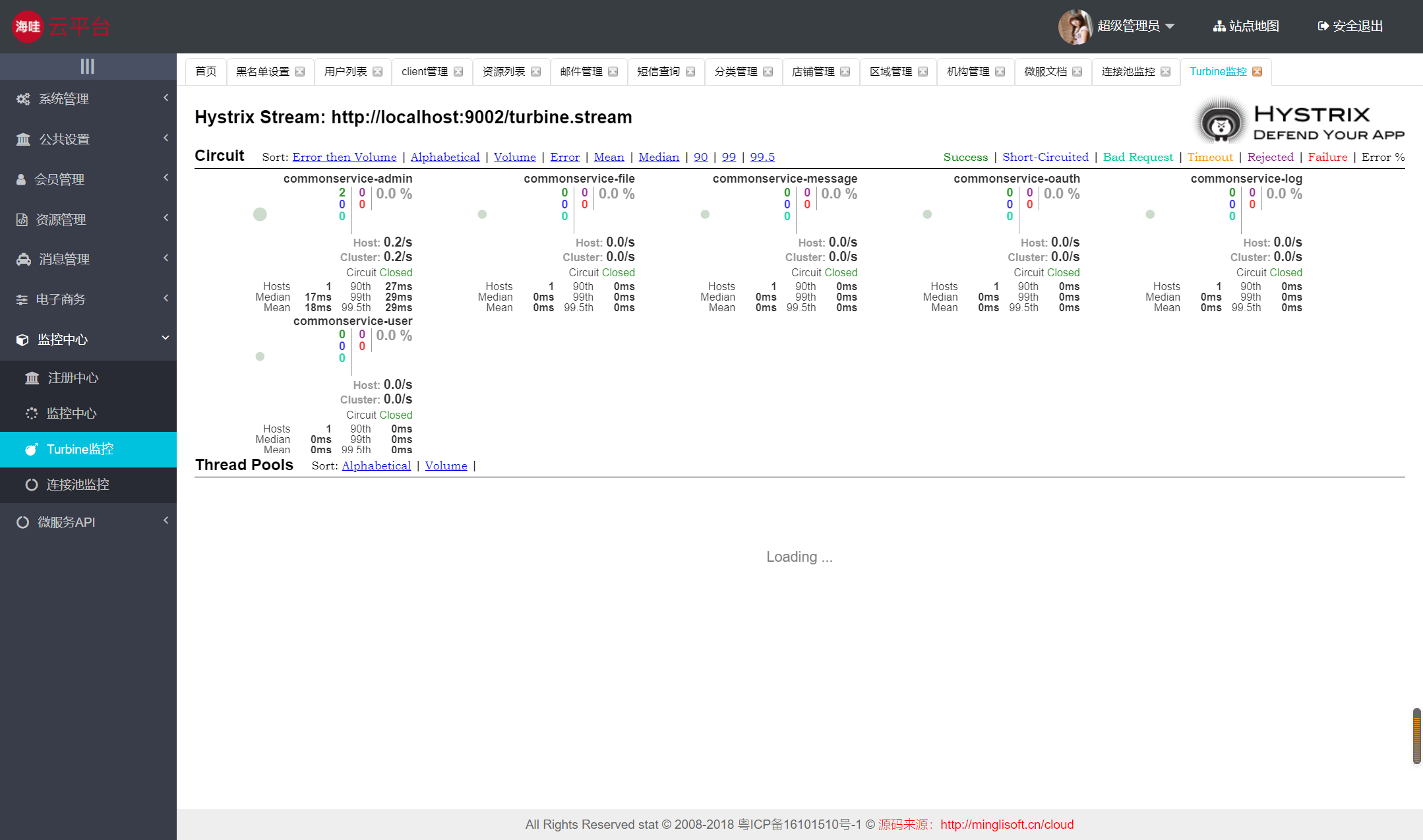
Task: Open 注册中心 in the sidebar
Action: click(x=73, y=378)
